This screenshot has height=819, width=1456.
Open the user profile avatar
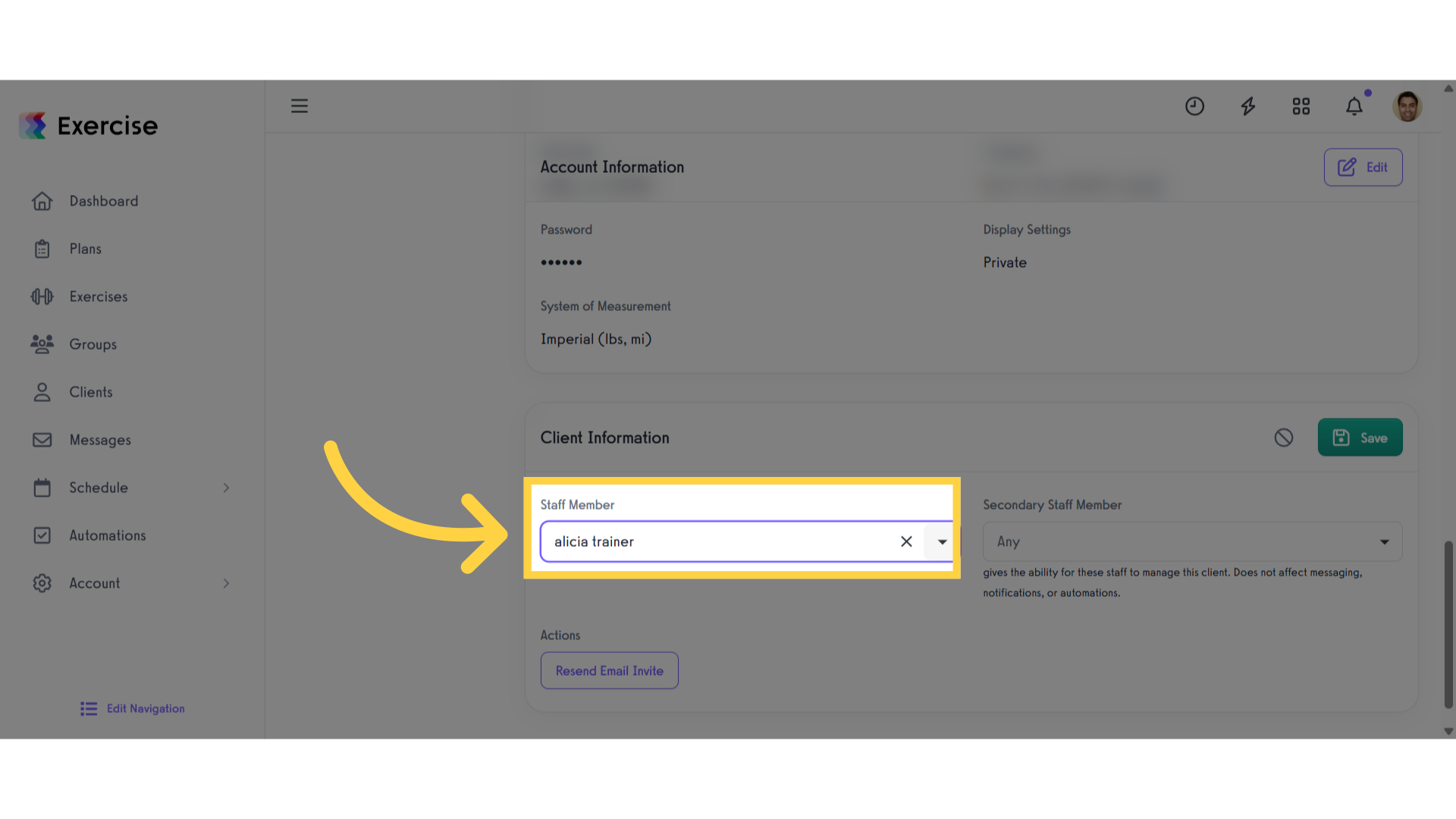[1407, 106]
